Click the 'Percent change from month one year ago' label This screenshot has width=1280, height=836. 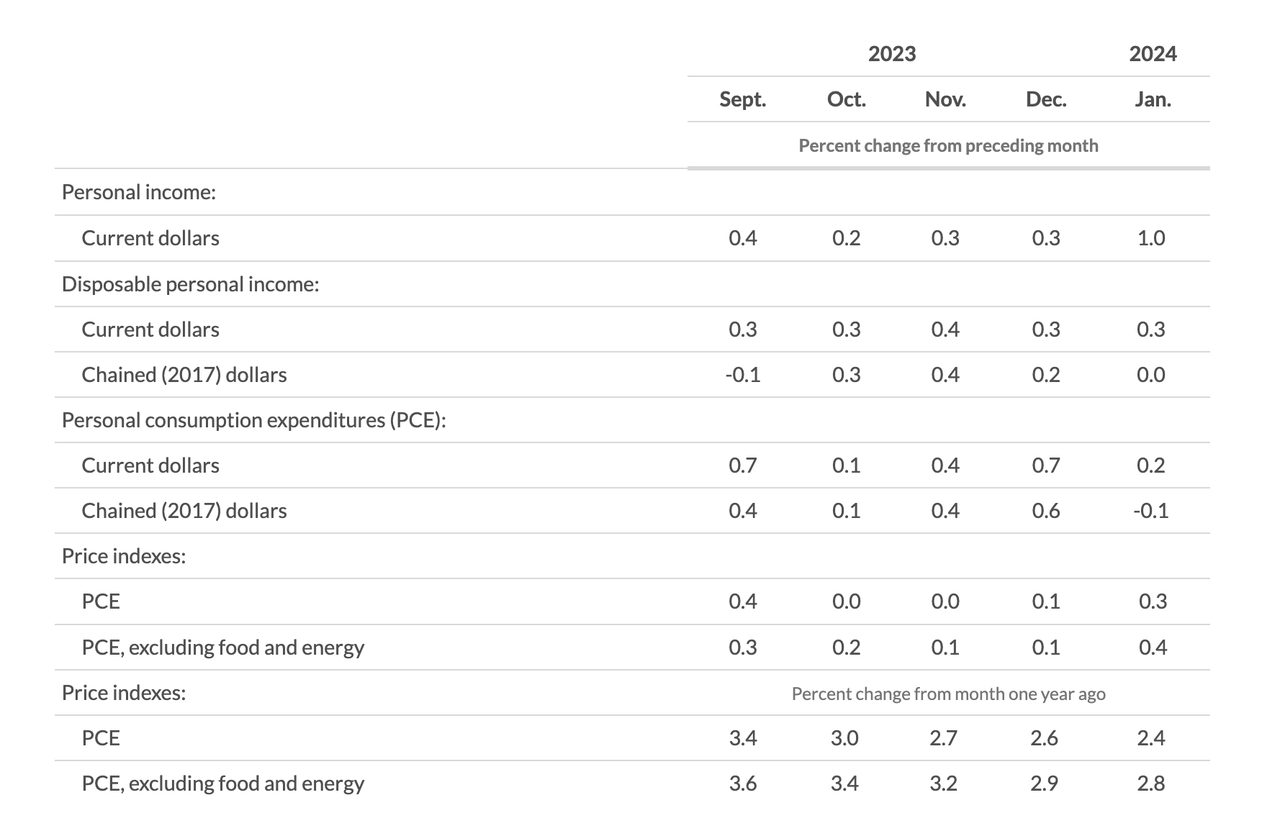coord(948,693)
